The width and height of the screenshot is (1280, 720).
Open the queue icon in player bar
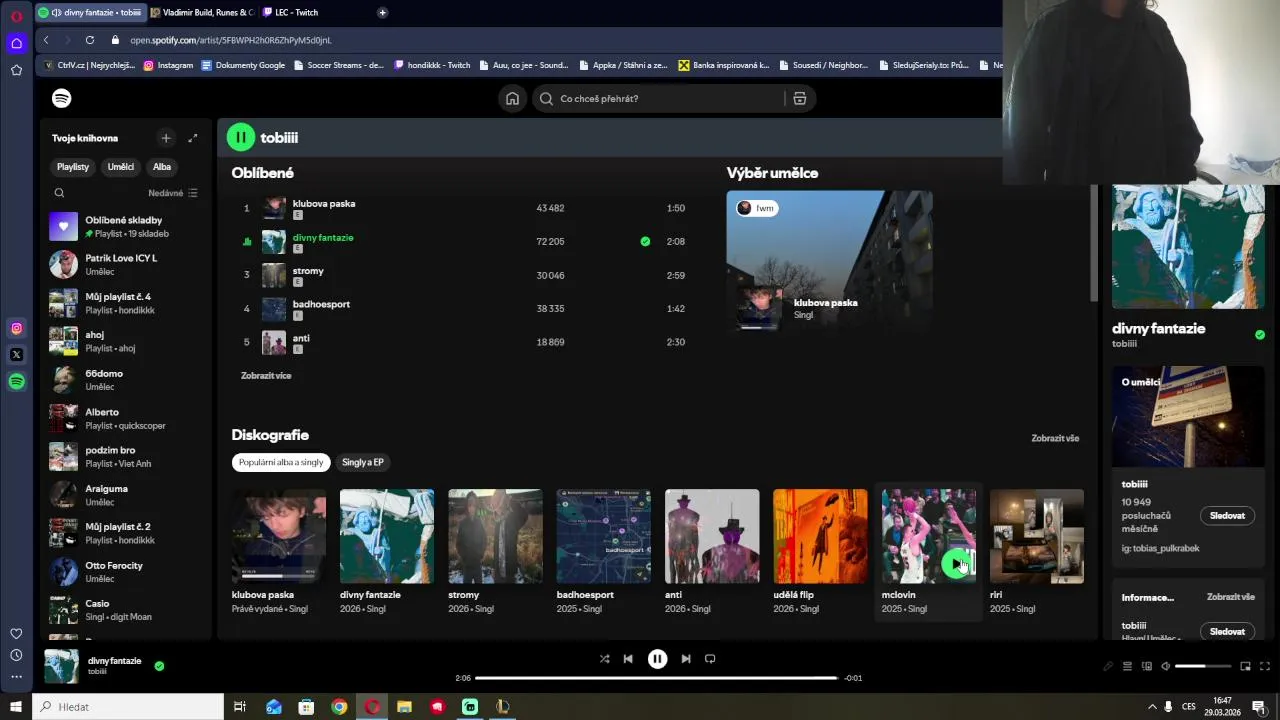[1127, 666]
